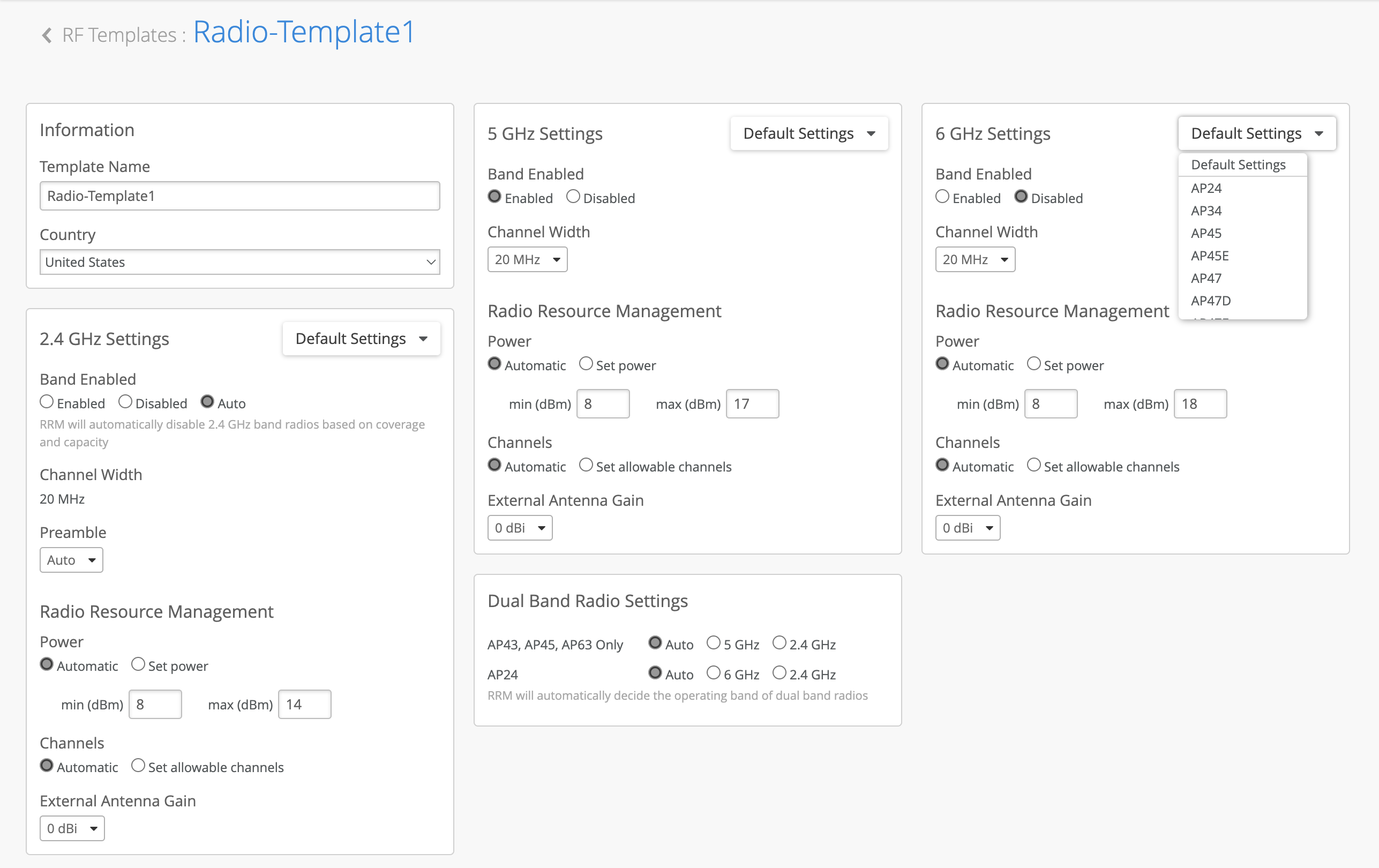1379x868 pixels.
Task: Open 2.4 GHz Default Settings dropdown
Action: [x=361, y=339]
